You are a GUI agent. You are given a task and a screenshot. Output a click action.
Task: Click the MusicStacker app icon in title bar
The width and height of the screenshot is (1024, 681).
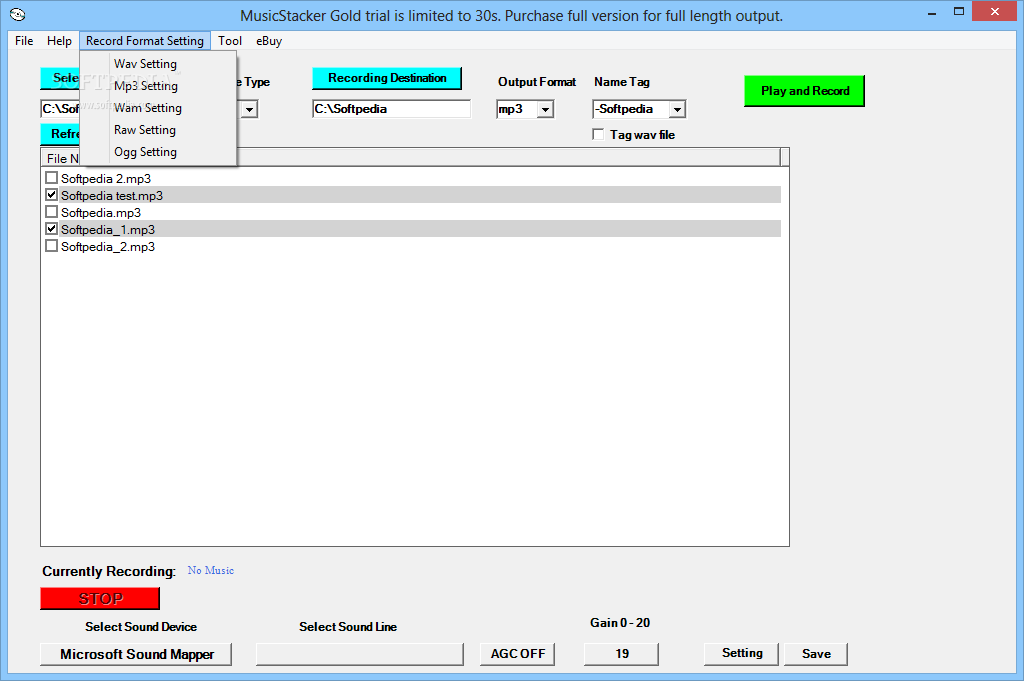18,14
